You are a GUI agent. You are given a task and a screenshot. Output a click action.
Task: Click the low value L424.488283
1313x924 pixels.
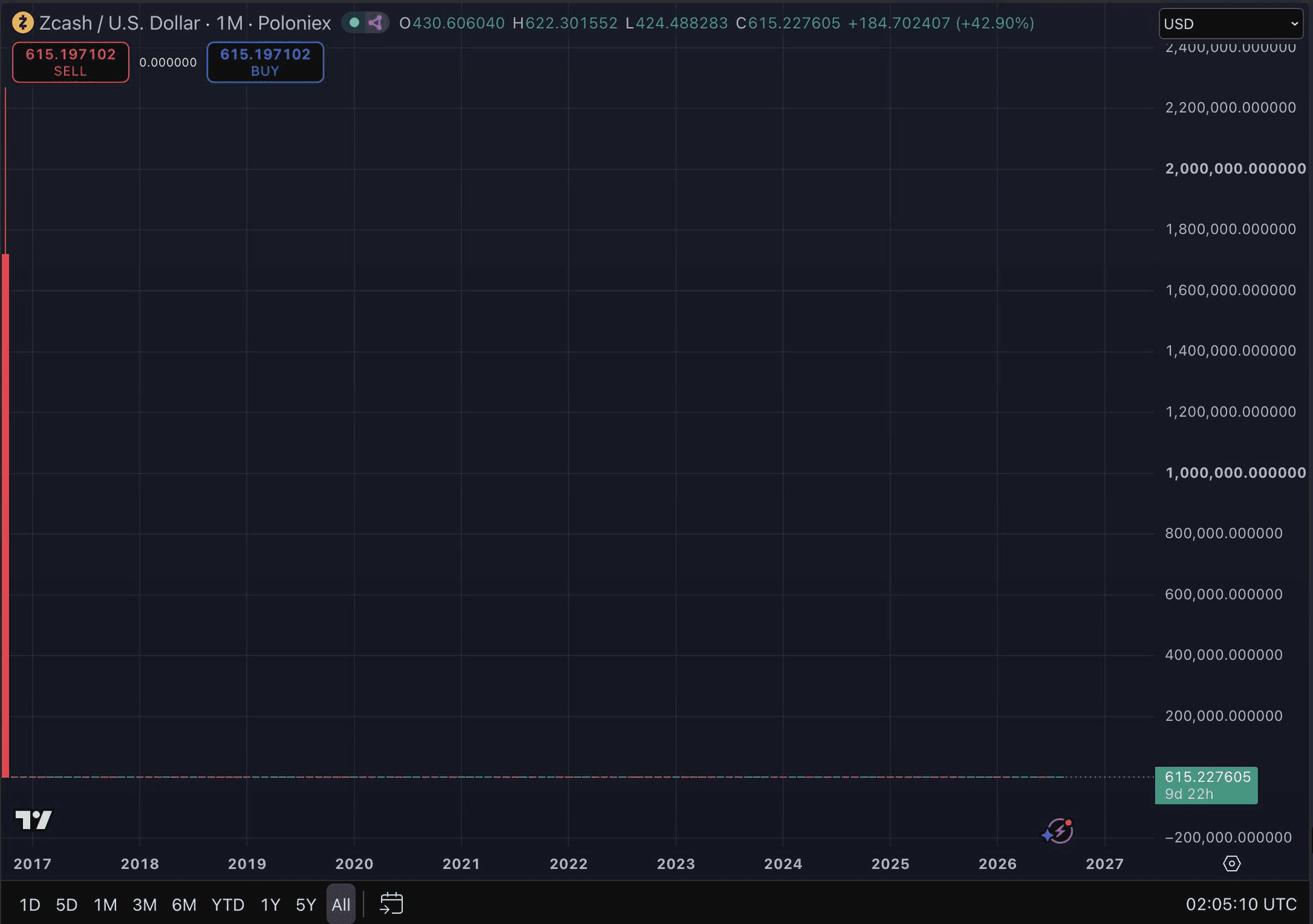[x=677, y=23]
